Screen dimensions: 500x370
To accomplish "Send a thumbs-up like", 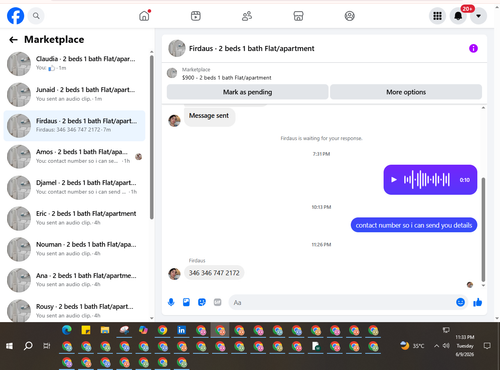I will [x=478, y=302].
